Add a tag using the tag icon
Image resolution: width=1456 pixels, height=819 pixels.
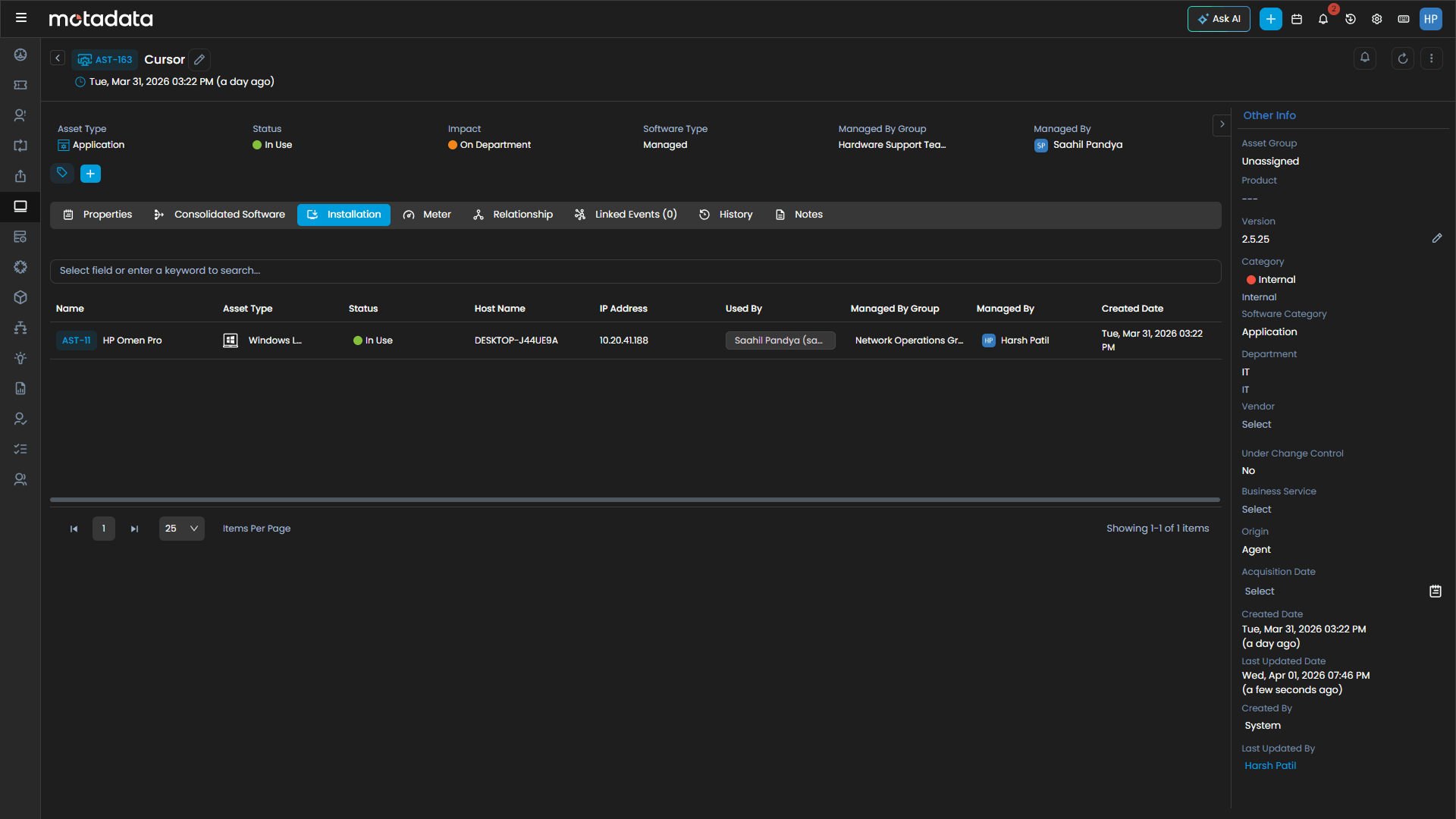(61, 173)
